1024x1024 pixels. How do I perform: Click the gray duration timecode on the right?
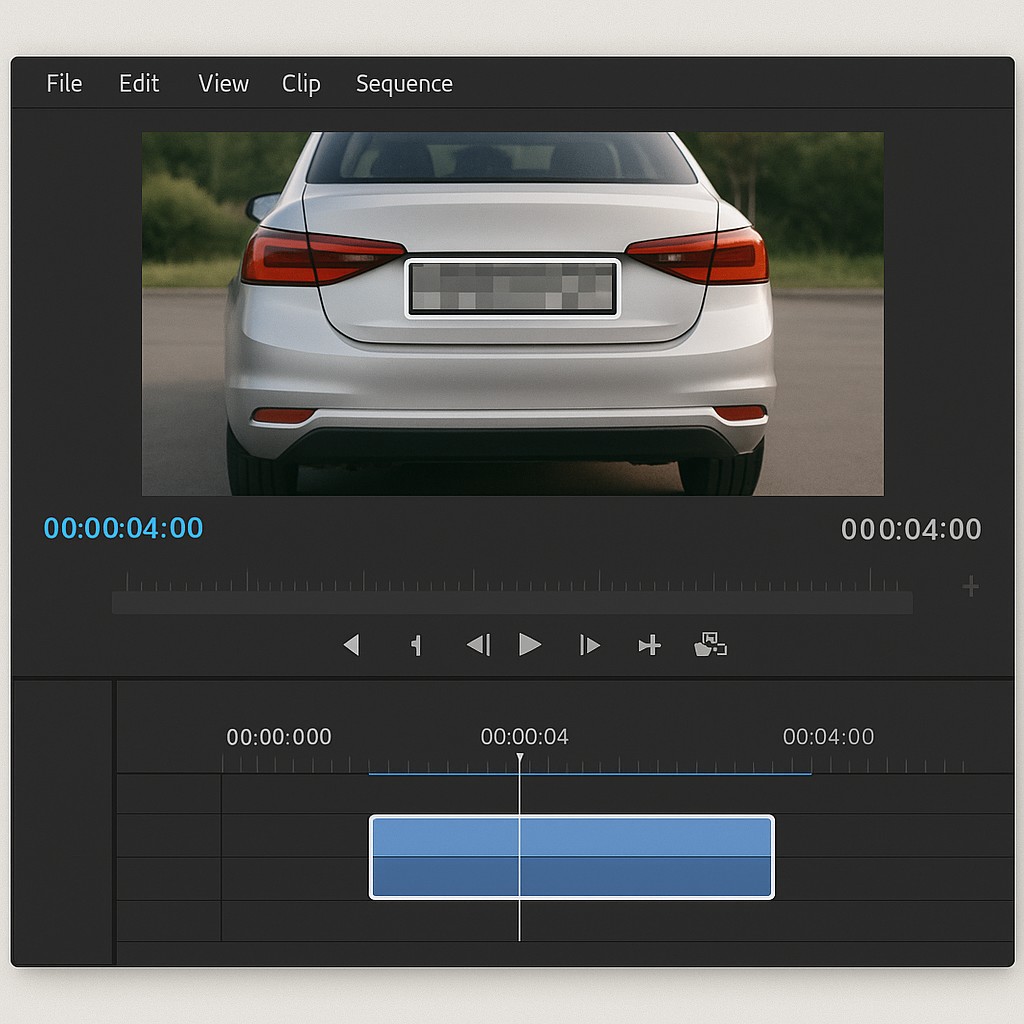coord(911,529)
